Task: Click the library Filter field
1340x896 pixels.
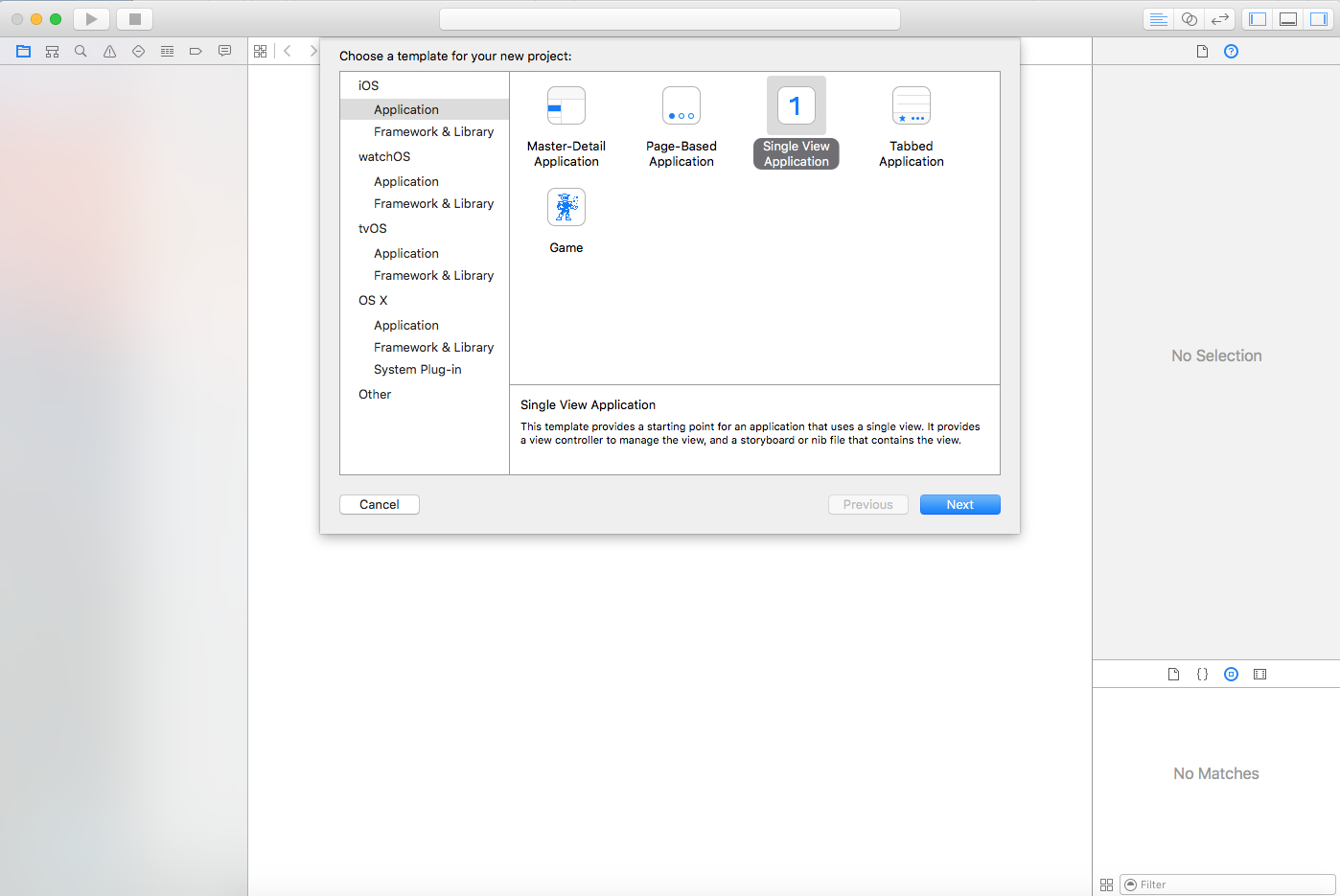Action: 1227,885
